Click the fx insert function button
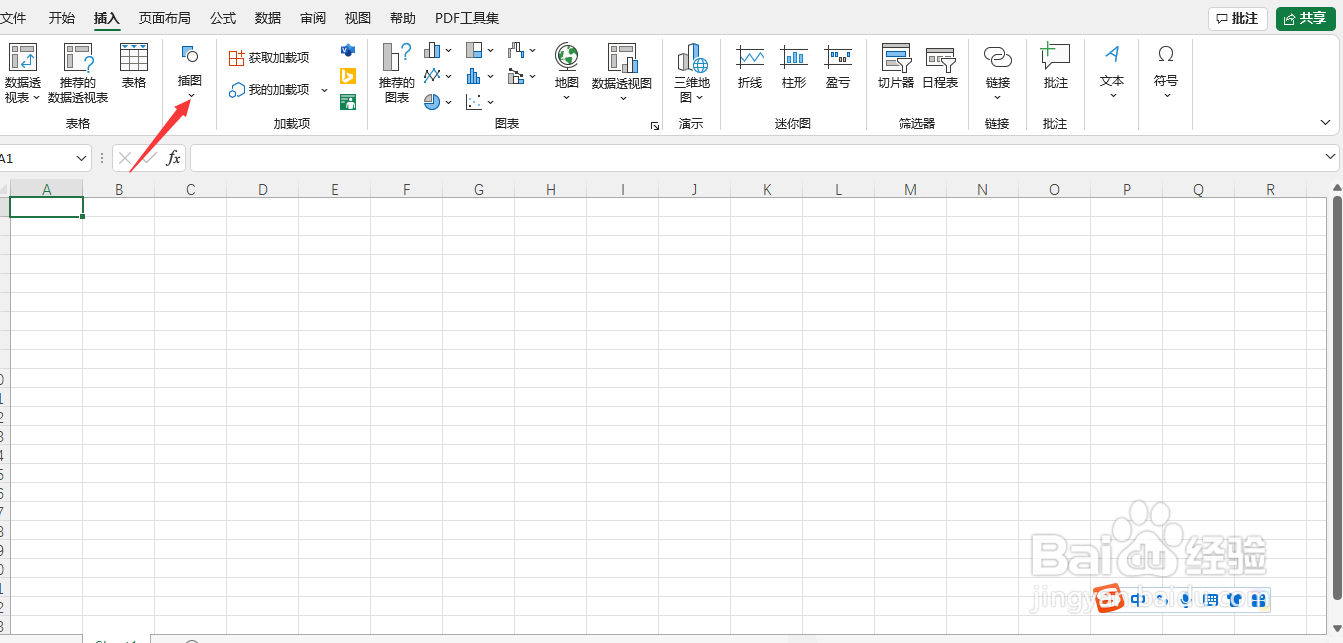 173,158
